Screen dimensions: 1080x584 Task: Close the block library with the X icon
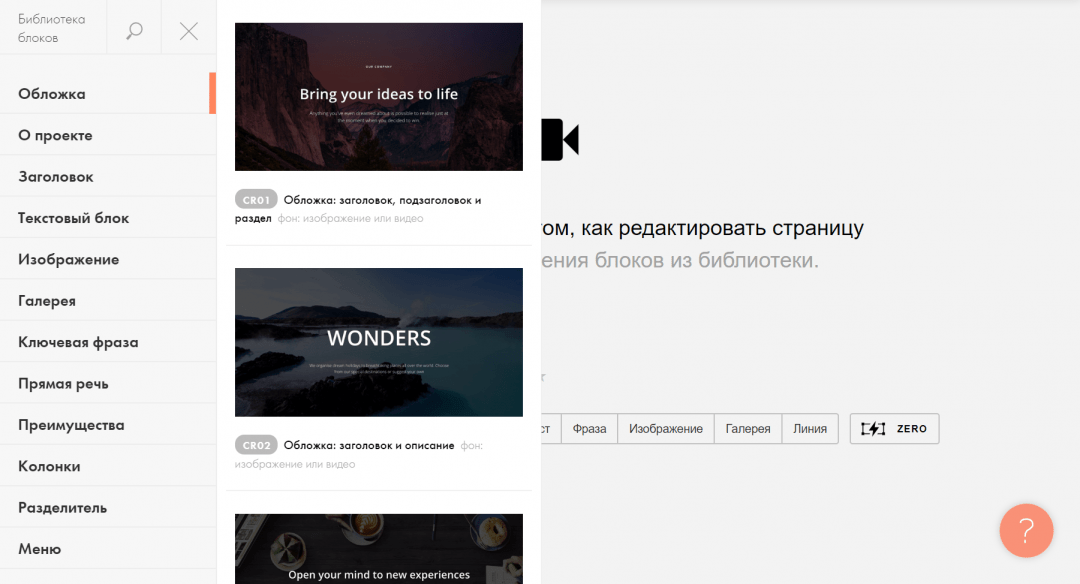point(189,31)
